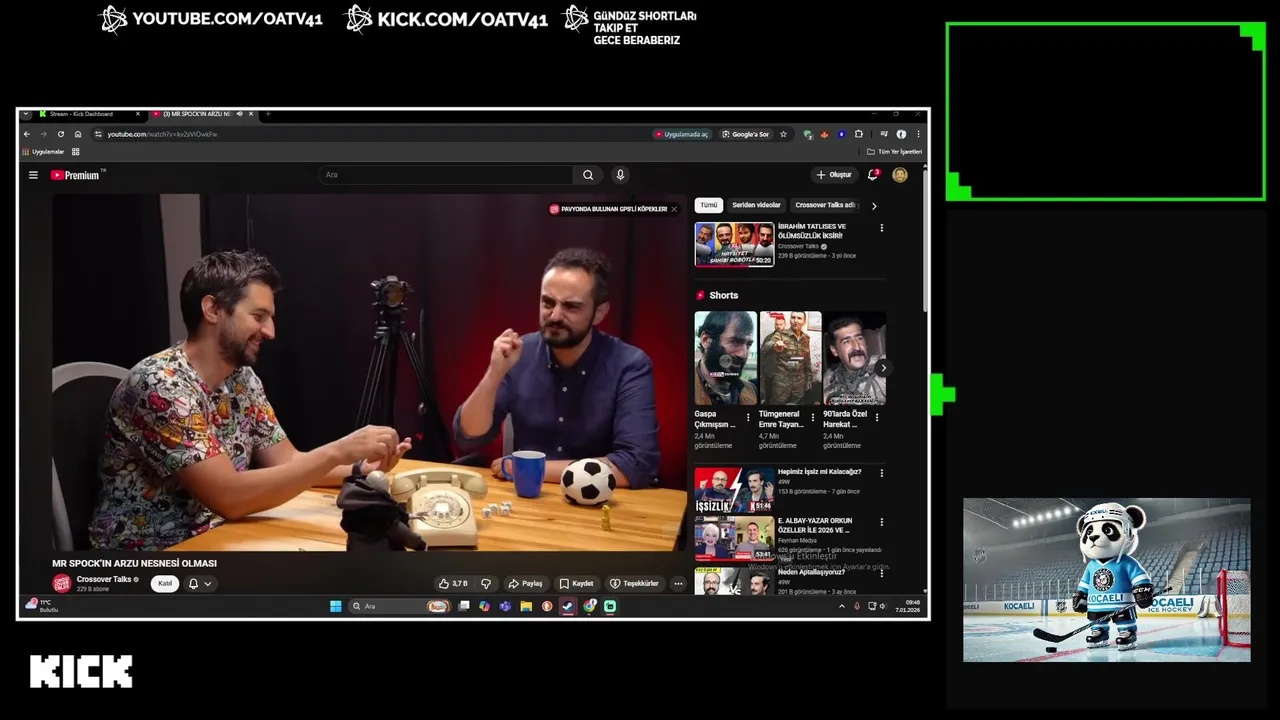The image size is (1280, 720).
Task: Click the Katıl join button
Action: click(165, 584)
